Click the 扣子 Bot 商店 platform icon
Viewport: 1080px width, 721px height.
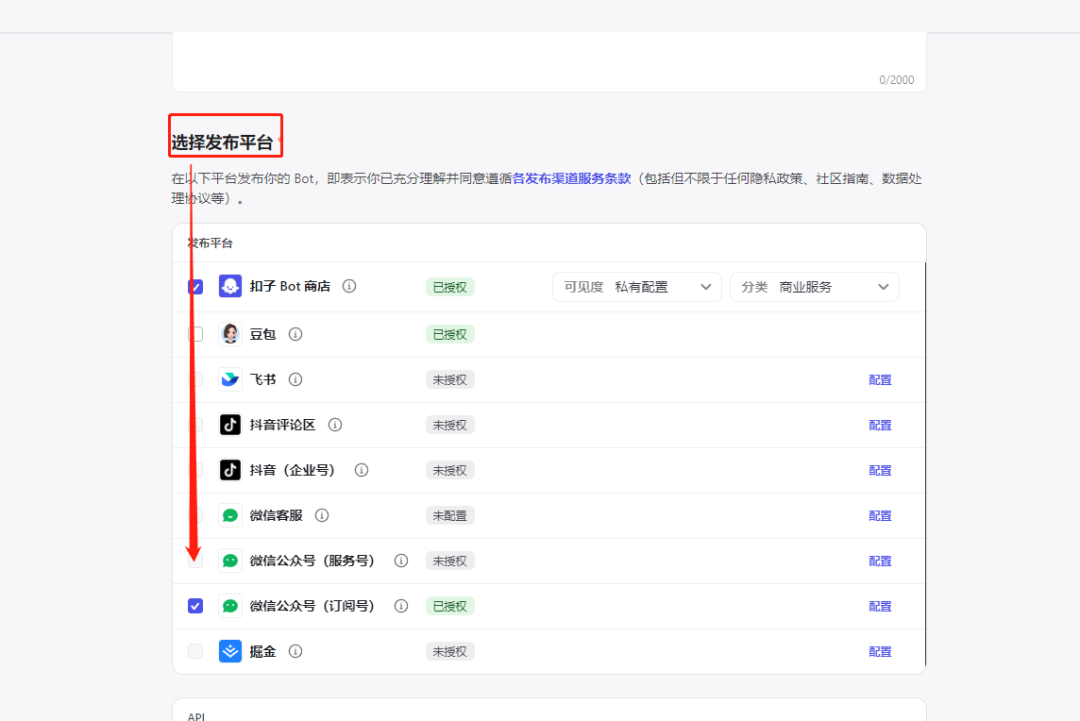(x=230, y=286)
